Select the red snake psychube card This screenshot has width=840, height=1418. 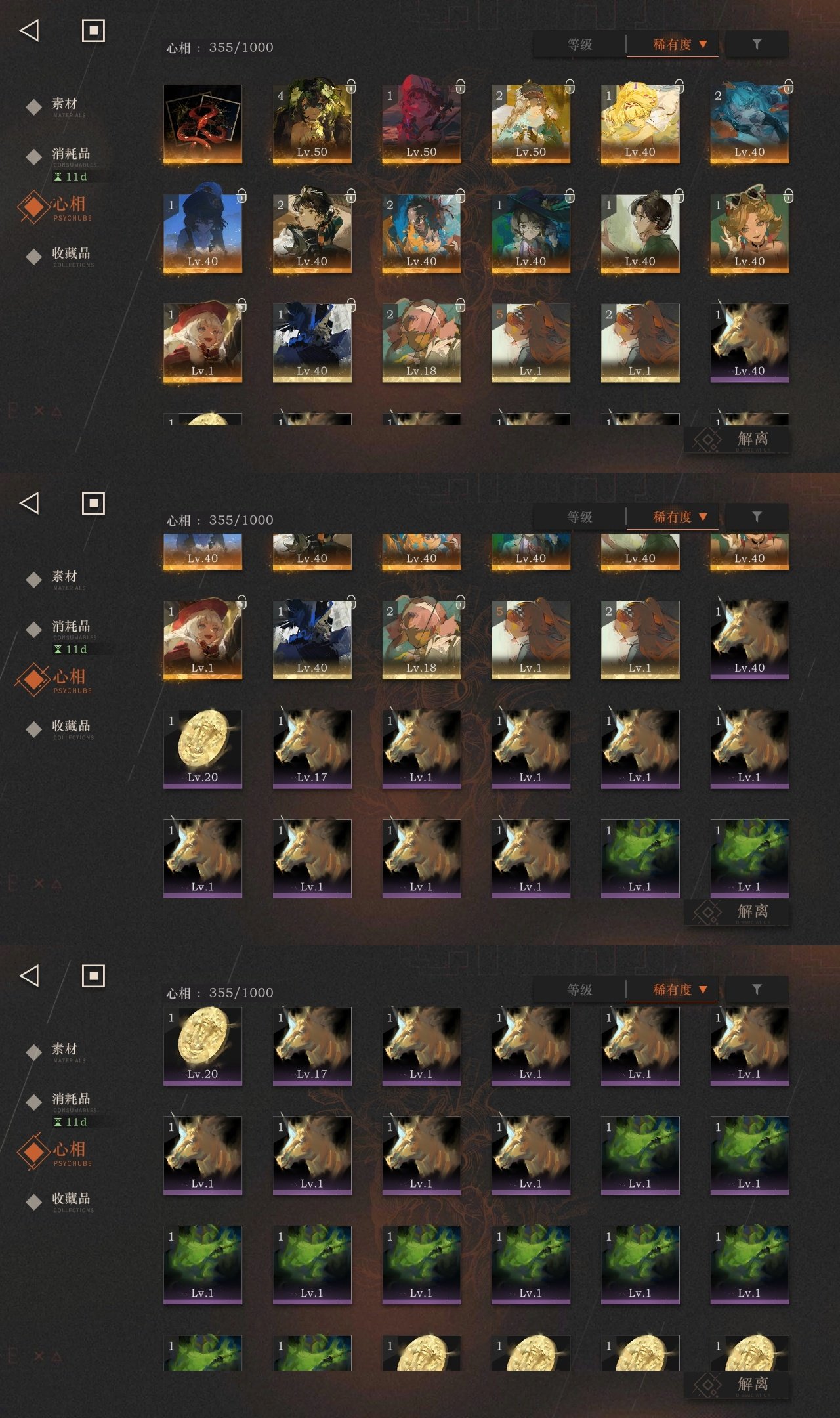(203, 124)
